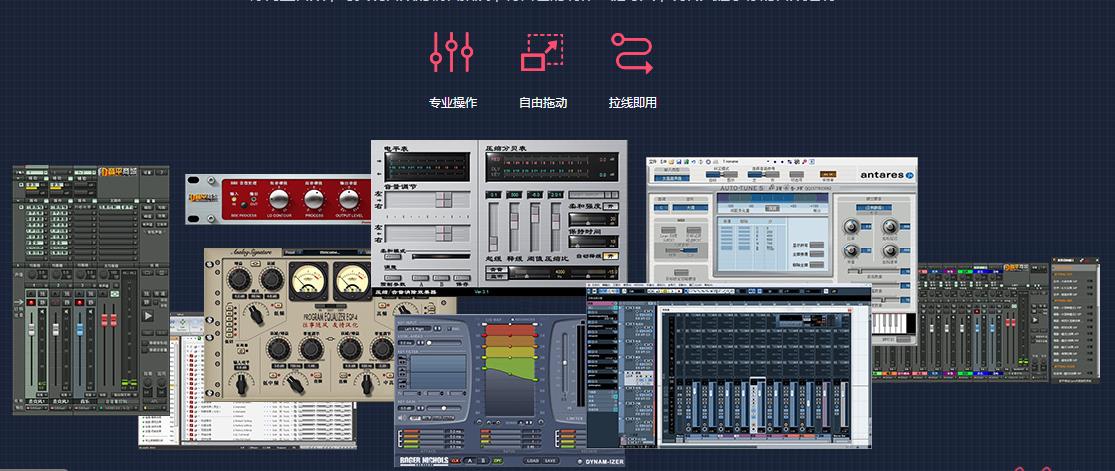
Task: Click the 自由拖动 drag icon
Action: (x=542, y=52)
